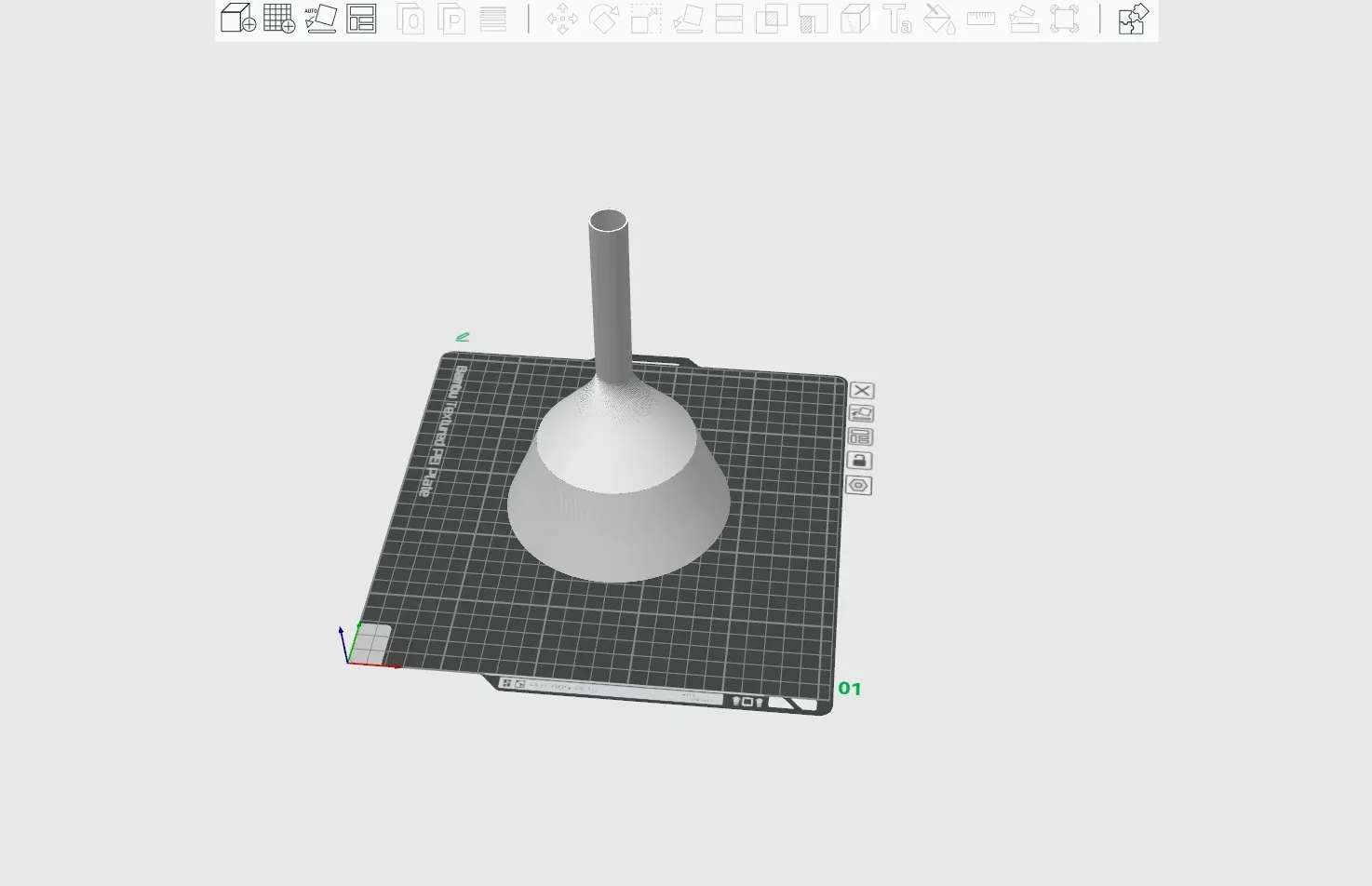1372x886 pixels.
Task: Open the Mesh boolean tool
Action: point(771,19)
